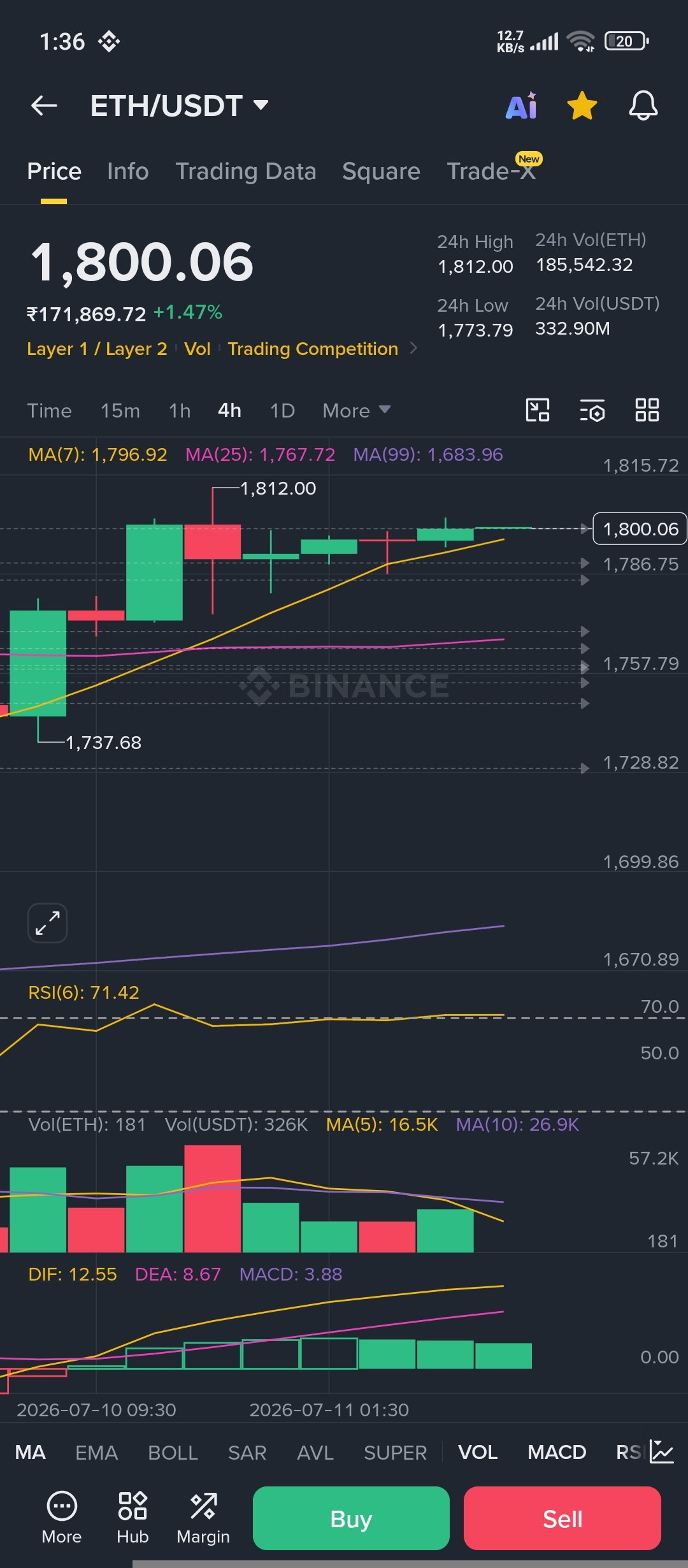The height and width of the screenshot is (1568, 688).
Task: Toggle the SUPER indicator
Action: (395, 1452)
